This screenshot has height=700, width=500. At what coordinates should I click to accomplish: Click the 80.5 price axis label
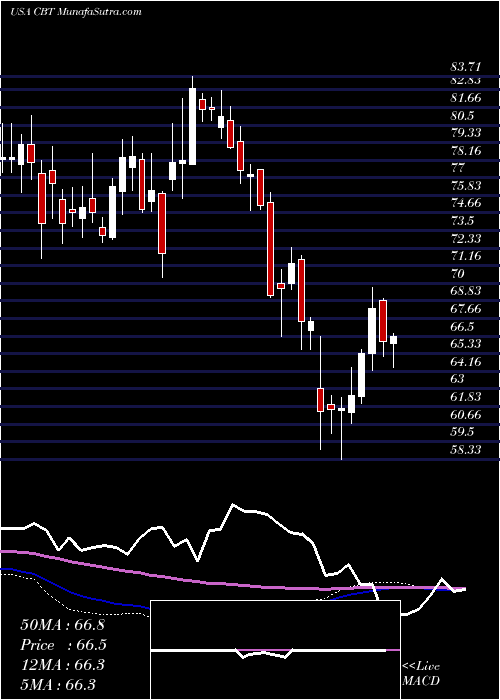[462, 116]
